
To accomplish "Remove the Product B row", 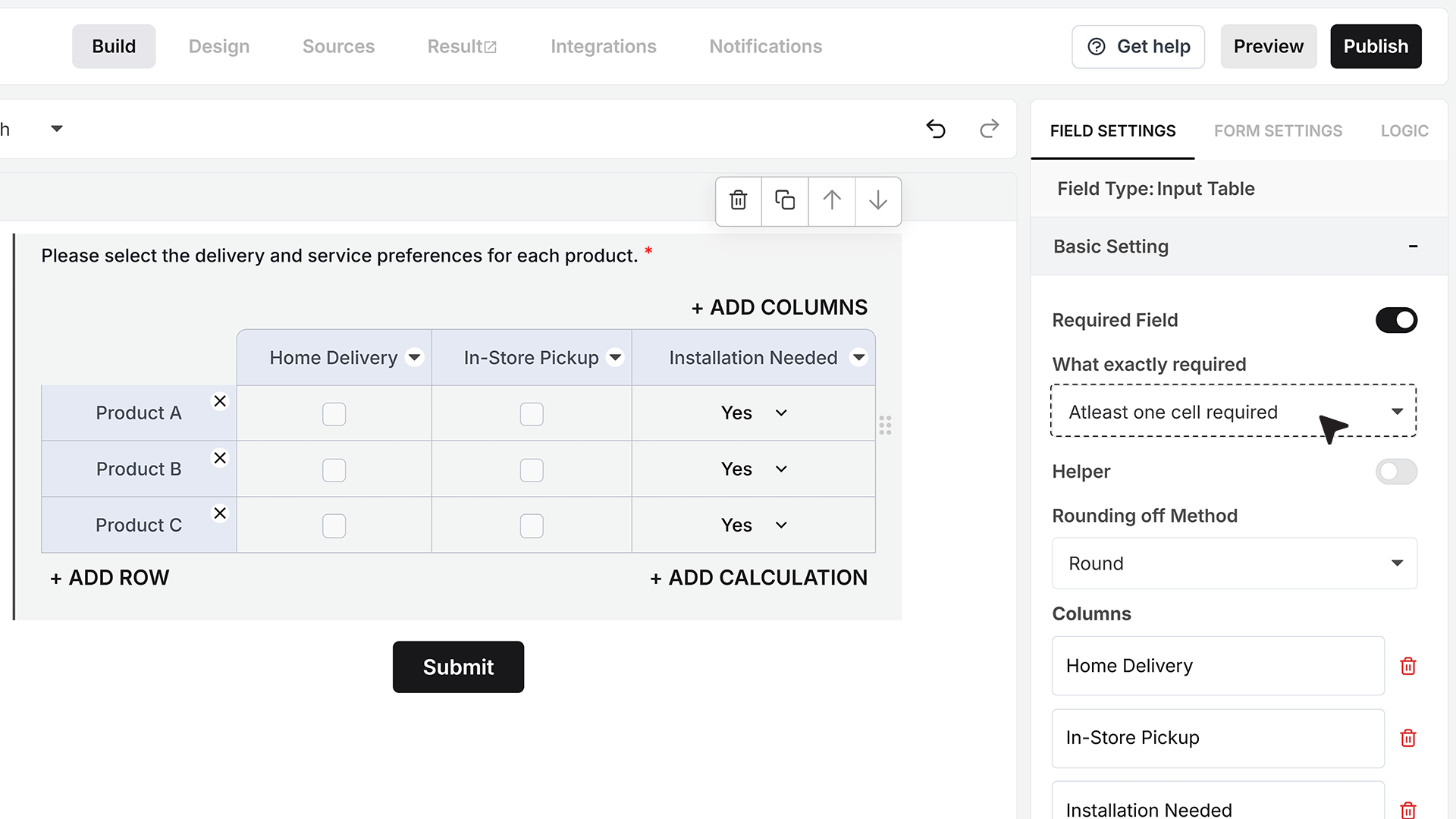I will [220, 458].
